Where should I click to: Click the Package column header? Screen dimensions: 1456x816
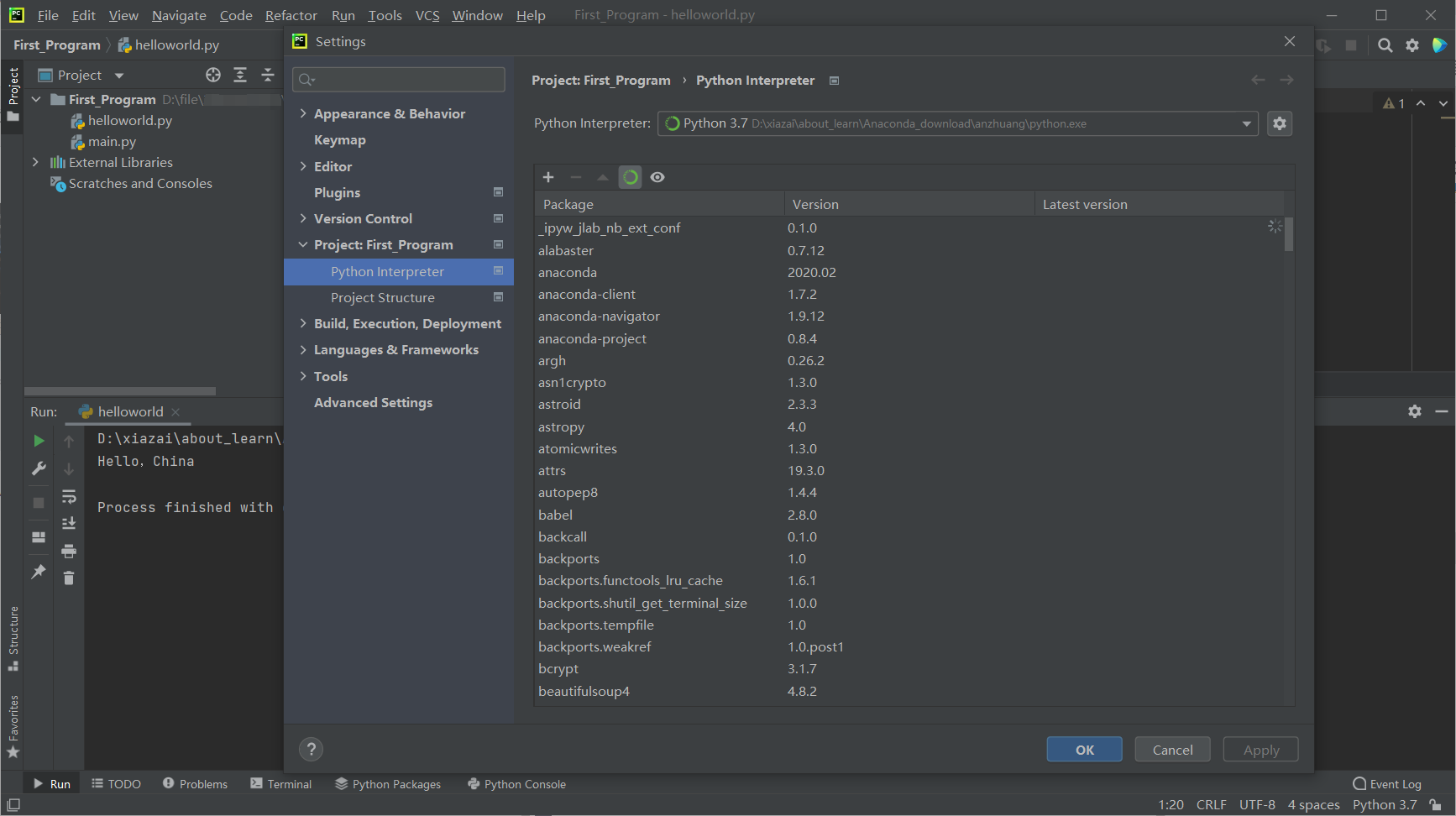[x=659, y=204]
